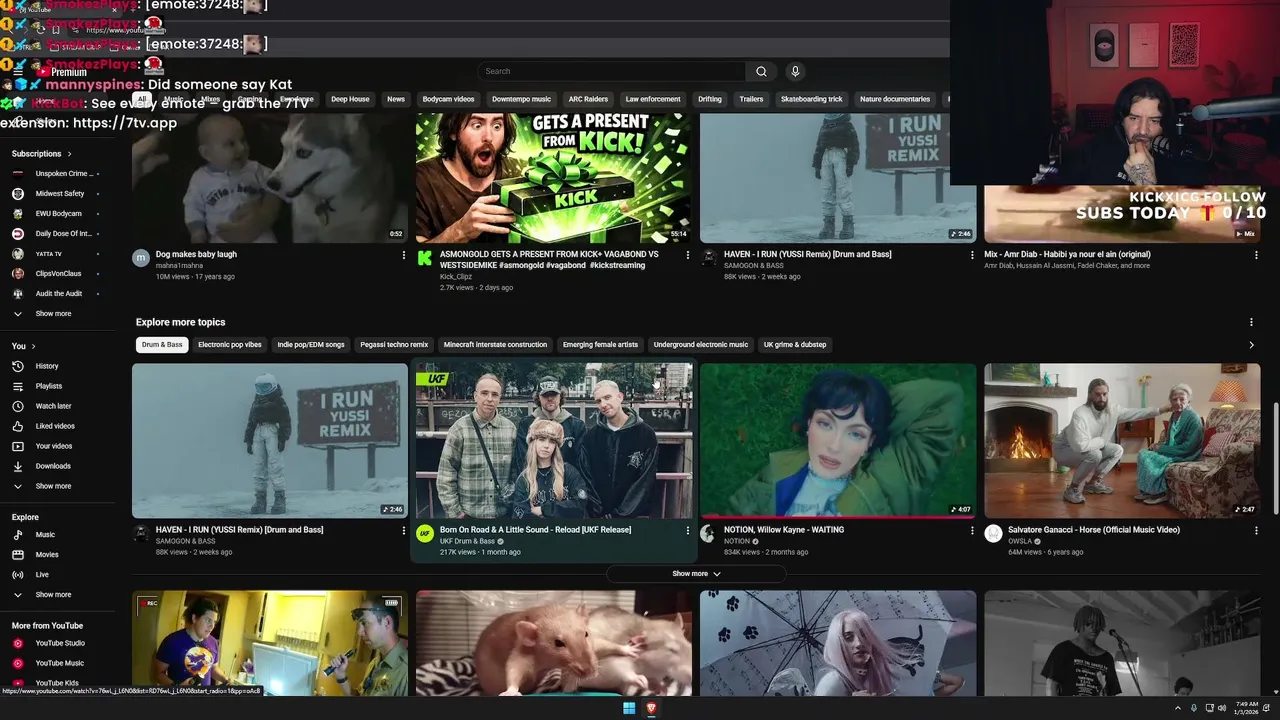Open more options for Born On Road Reload video

688,530
